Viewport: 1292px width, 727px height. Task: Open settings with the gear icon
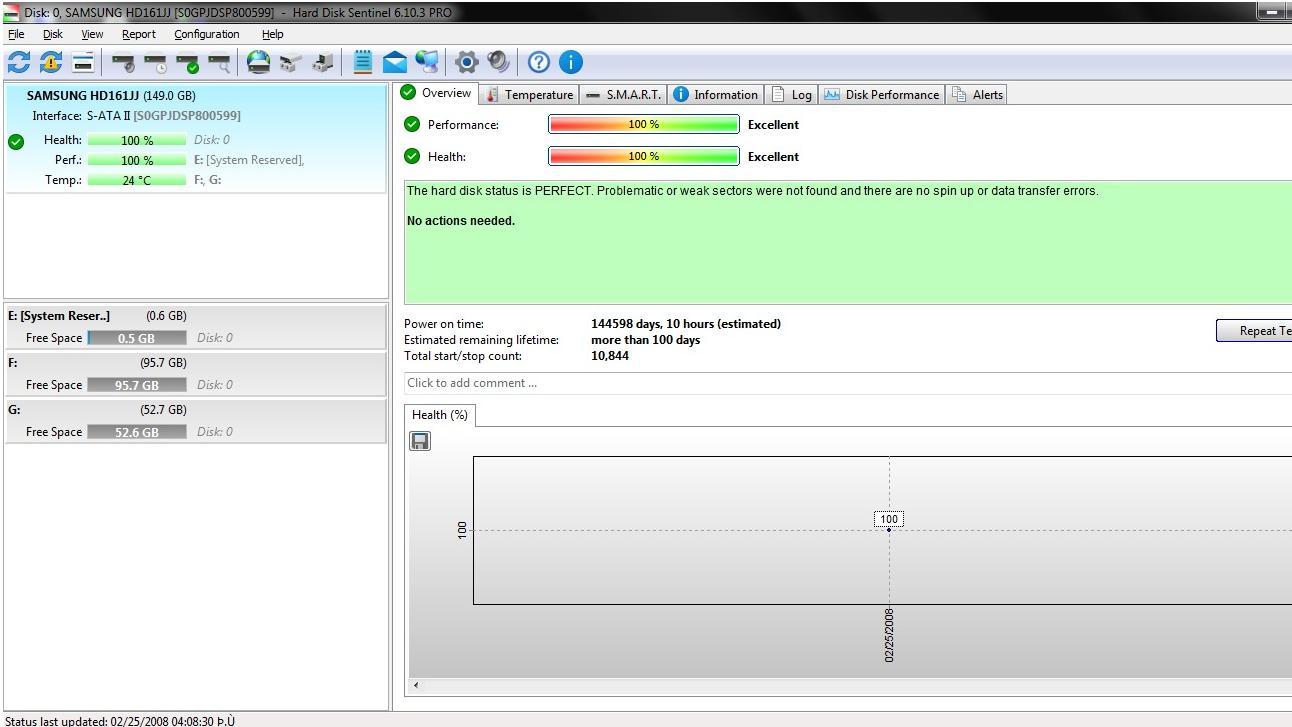467,63
